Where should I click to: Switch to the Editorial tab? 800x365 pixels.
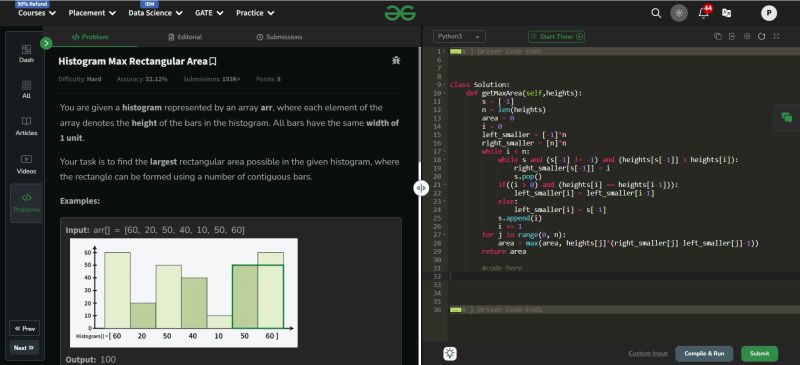point(185,37)
